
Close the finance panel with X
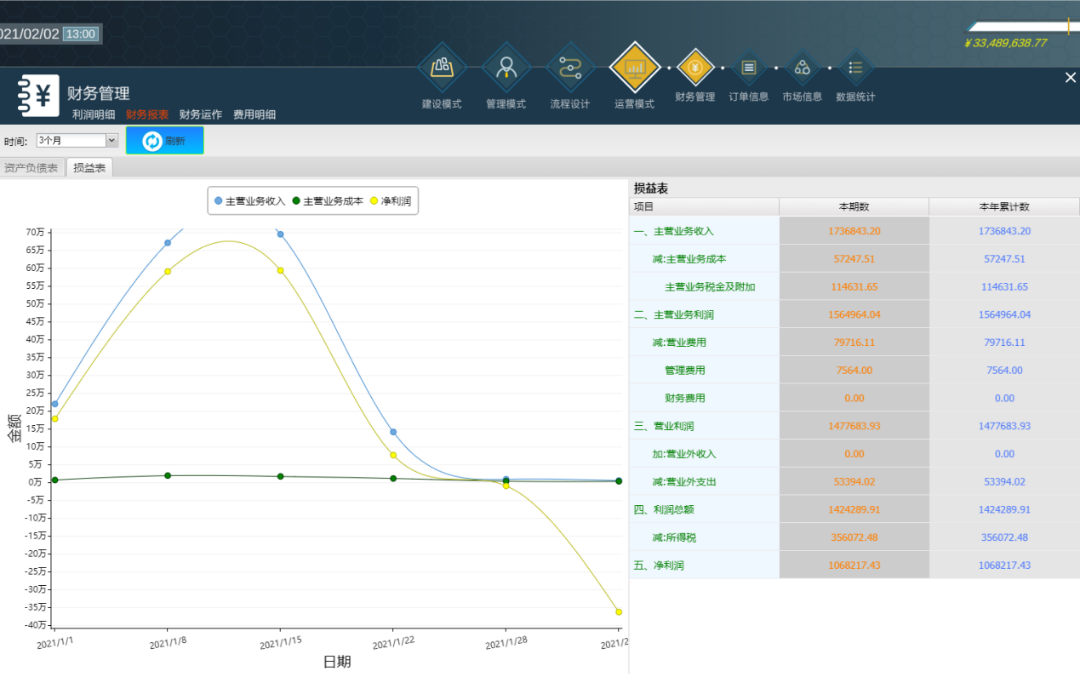(x=1070, y=78)
